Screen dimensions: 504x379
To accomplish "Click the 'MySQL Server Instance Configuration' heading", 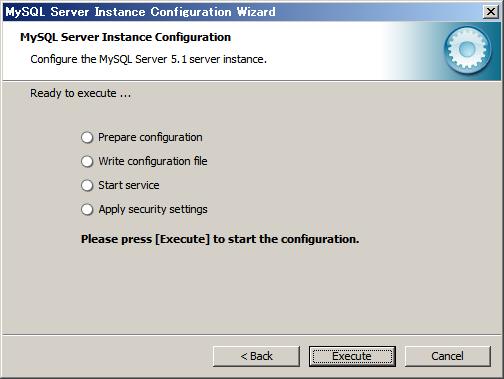I will (125, 37).
